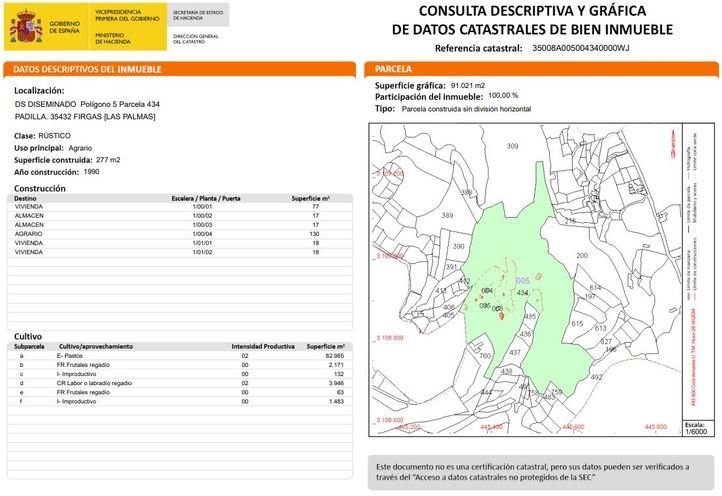Click parcel label 200 on the map

click(582, 255)
